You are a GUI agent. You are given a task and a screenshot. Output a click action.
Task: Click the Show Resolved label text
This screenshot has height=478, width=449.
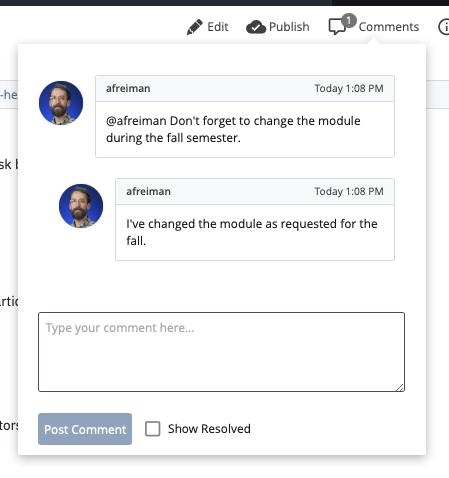pos(209,429)
